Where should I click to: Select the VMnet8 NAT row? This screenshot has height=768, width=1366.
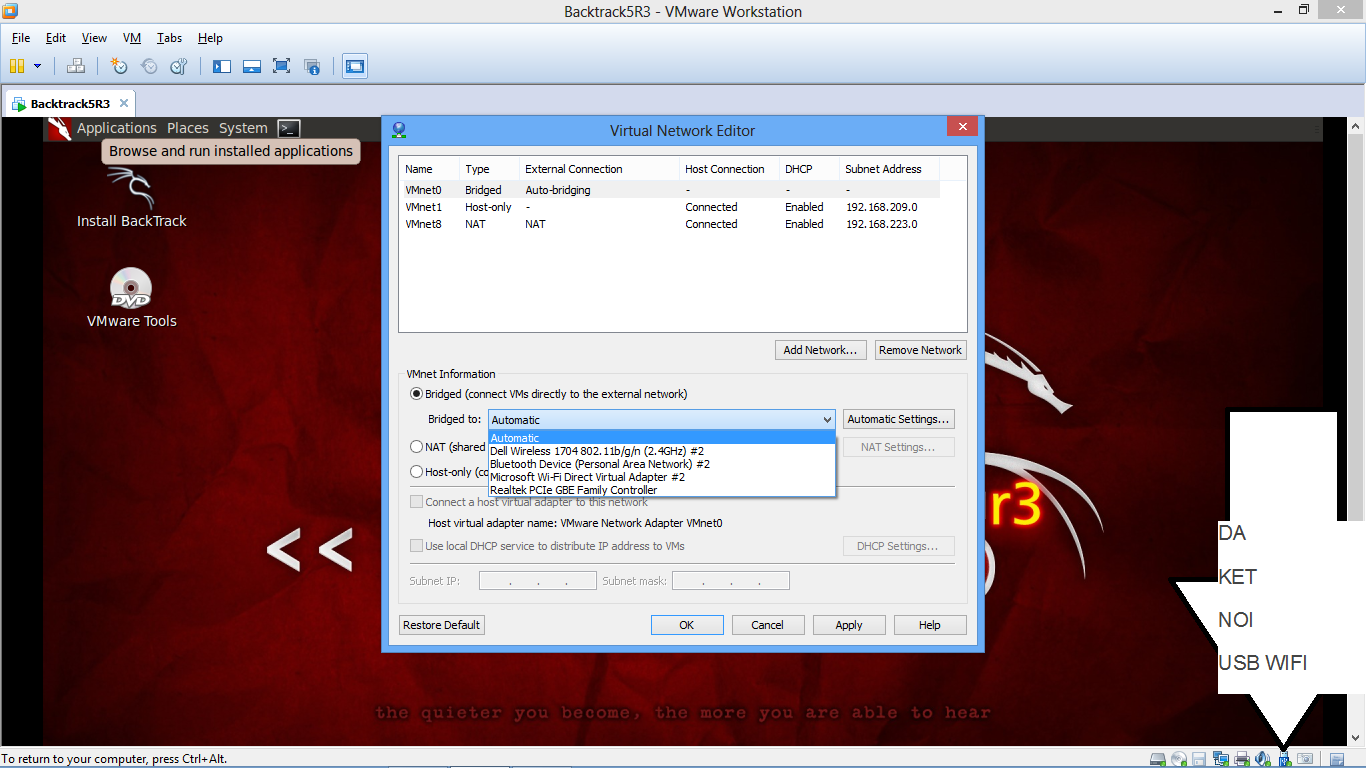click(670, 224)
